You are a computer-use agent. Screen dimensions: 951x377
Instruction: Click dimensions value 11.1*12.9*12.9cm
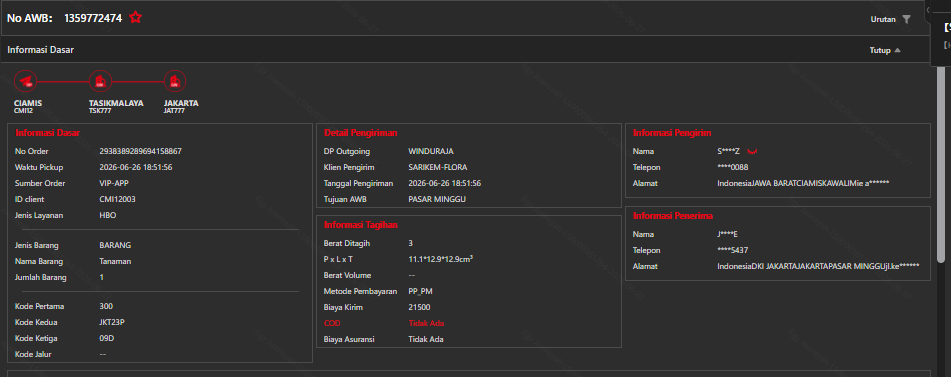tap(441, 259)
